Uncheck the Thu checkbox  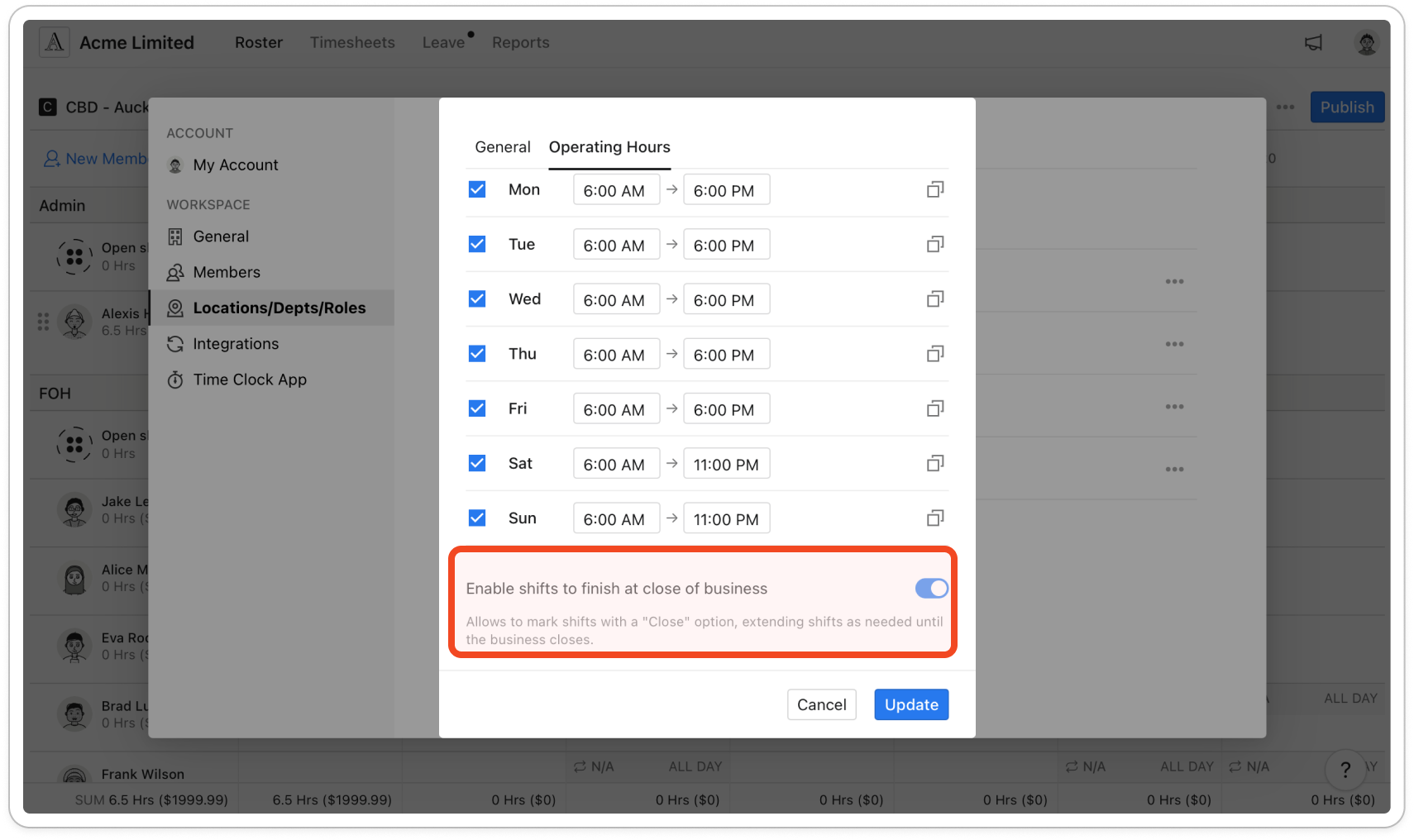point(477,354)
